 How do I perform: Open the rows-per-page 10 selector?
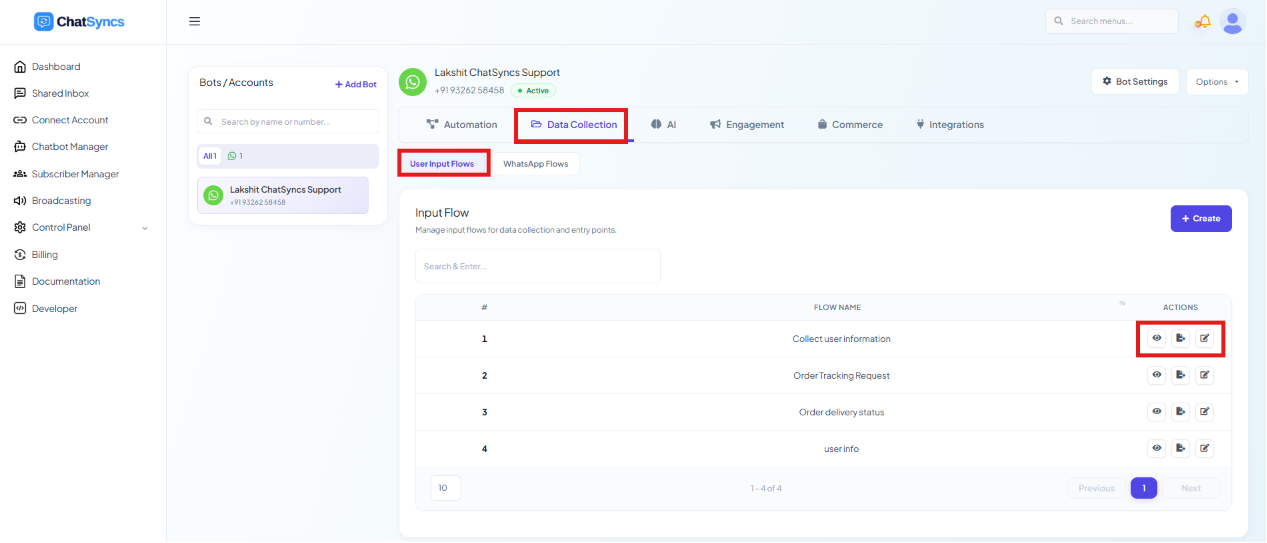coord(446,488)
